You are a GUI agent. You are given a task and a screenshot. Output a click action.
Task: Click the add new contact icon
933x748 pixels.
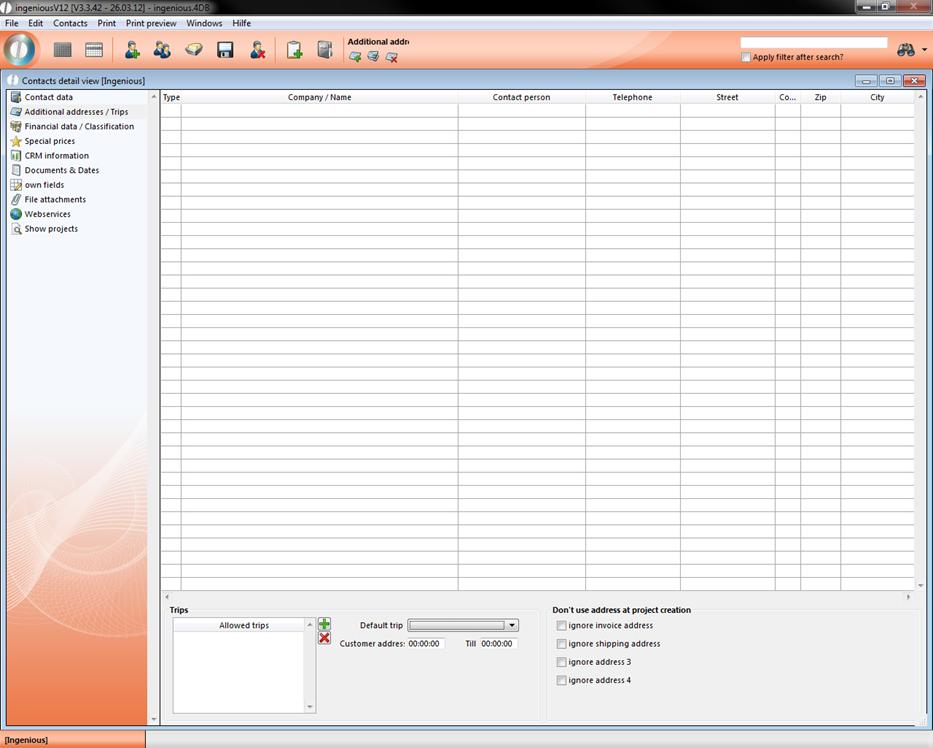click(x=132, y=49)
